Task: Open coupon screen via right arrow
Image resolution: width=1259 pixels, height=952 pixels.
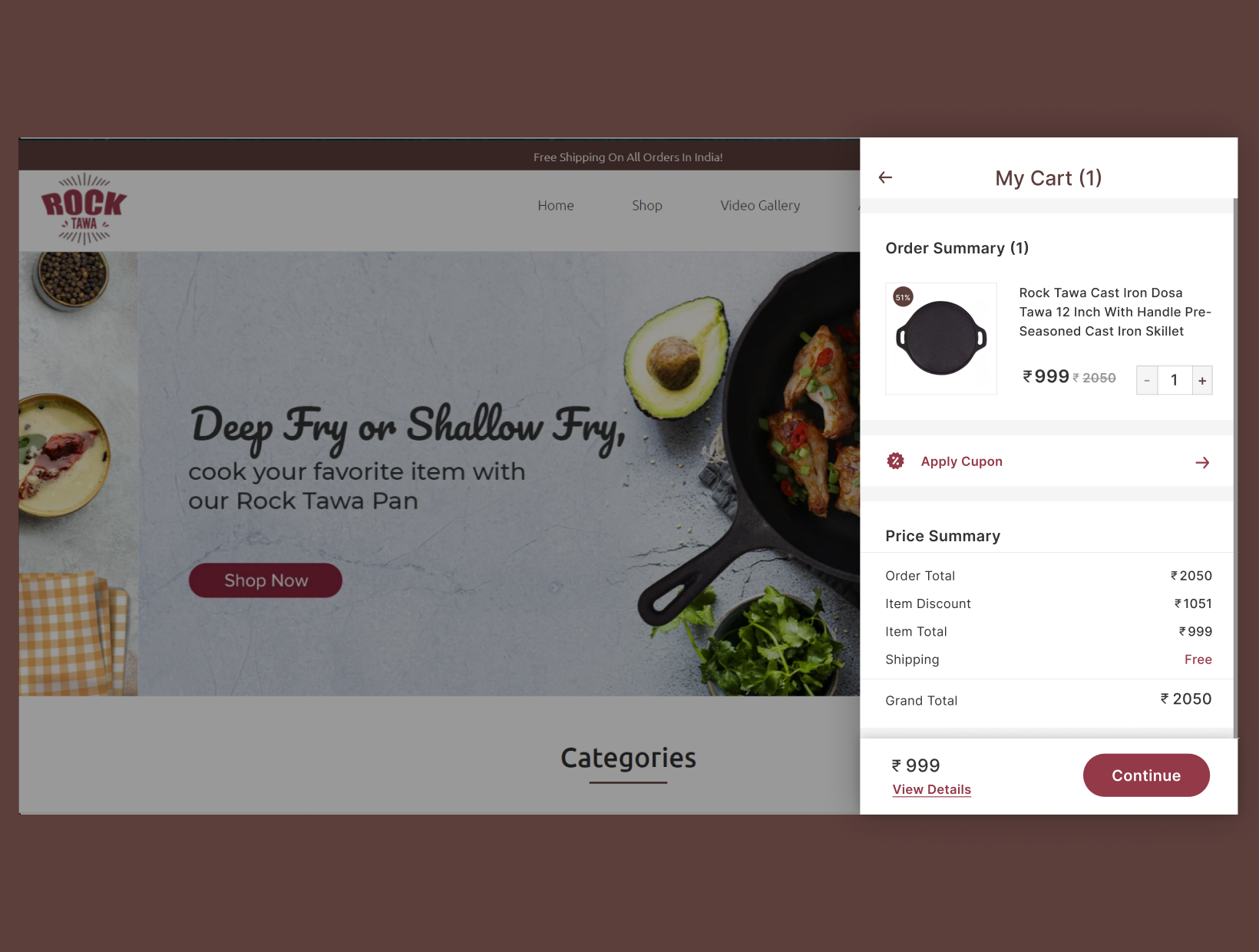Action: pos(1202,462)
